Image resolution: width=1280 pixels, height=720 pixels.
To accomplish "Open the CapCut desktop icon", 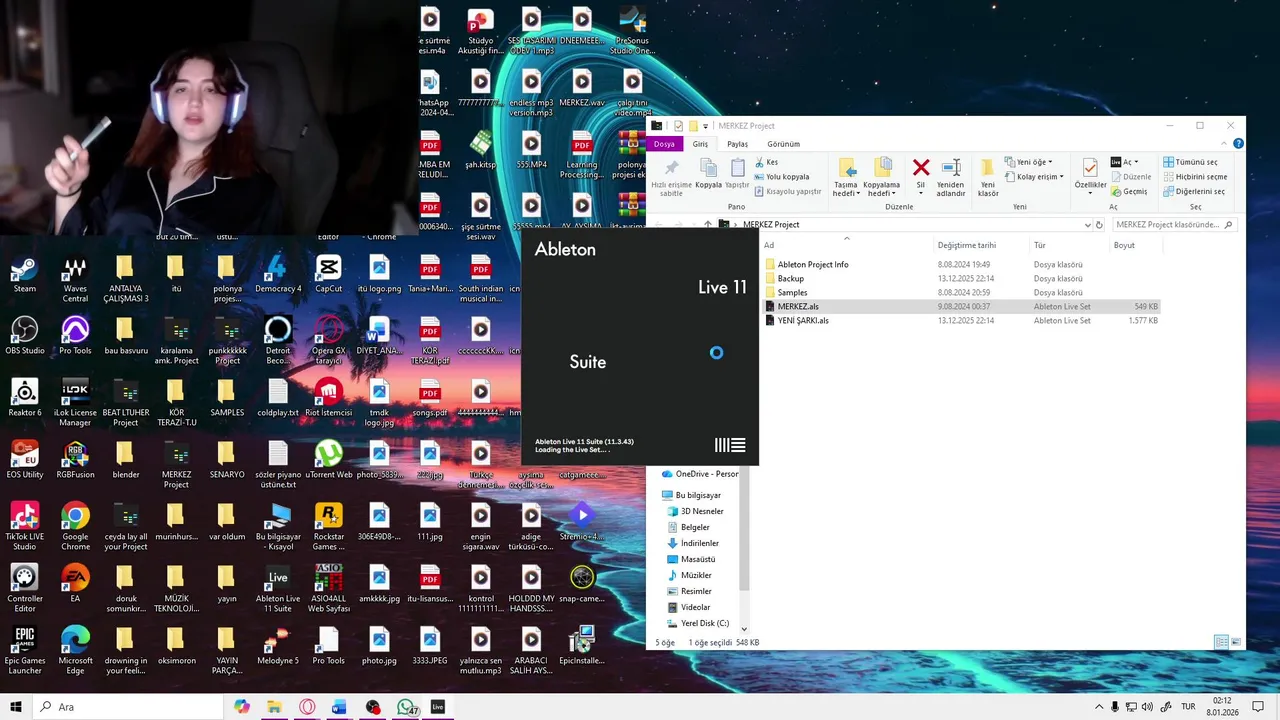I will pos(328,275).
